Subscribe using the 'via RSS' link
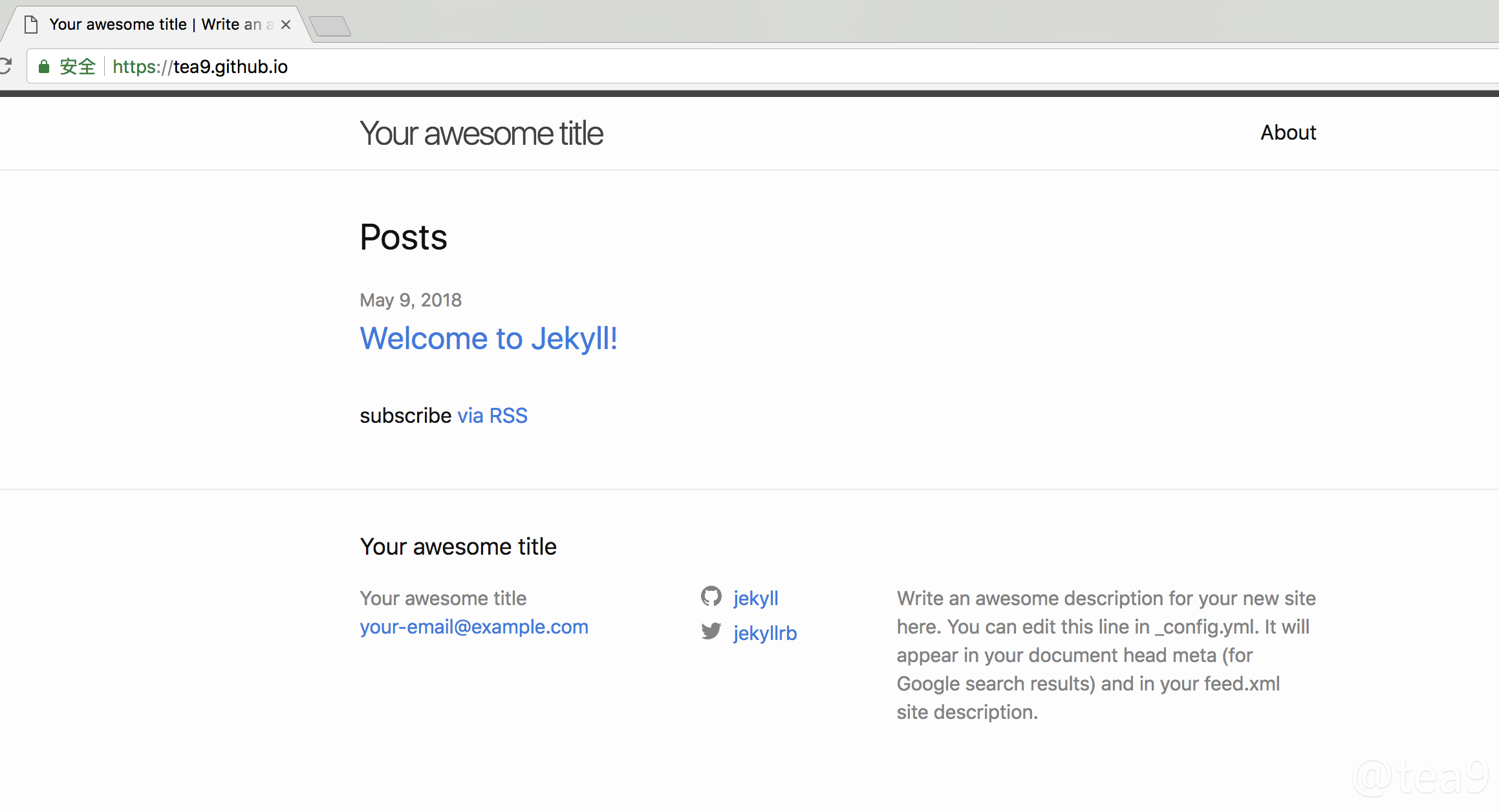Image resolution: width=1499 pixels, height=812 pixels. [492, 415]
